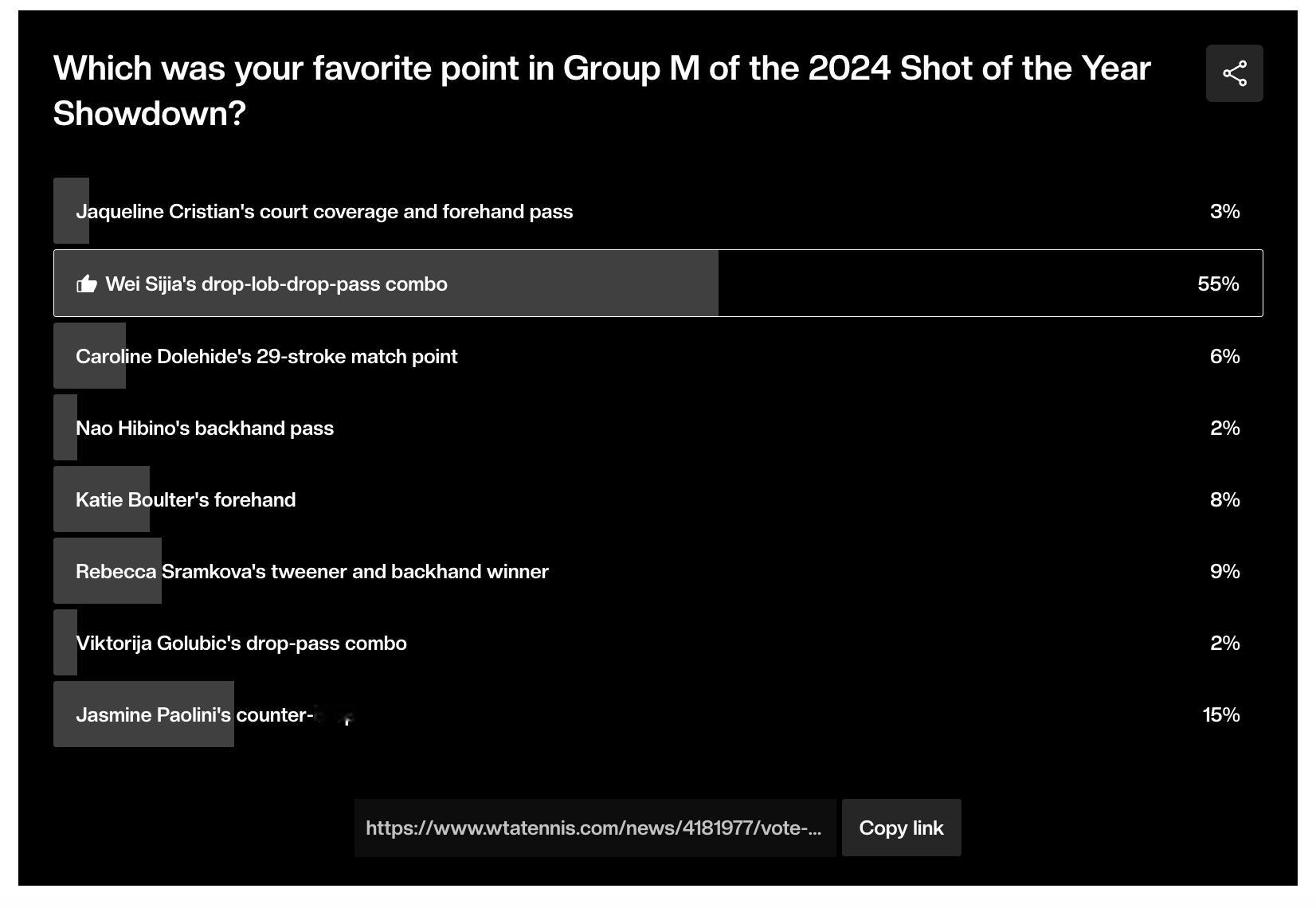Image resolution: width=1316 pixels, height=908 pixels.
Task: Choose Rebecca Sramkova's tweener and backhand winner
Action: [658, 571]
